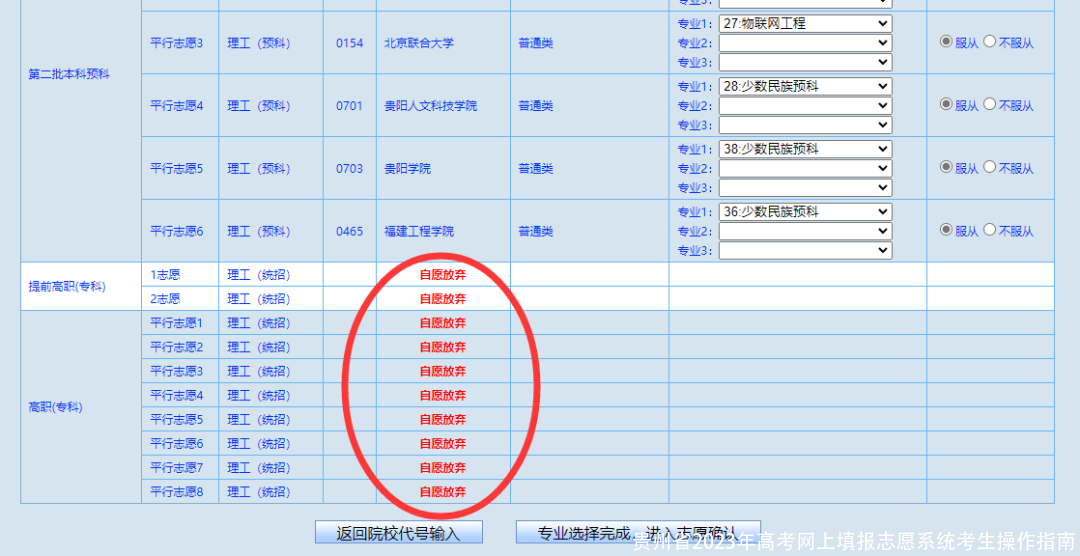Click school name 贵阳人文科技学院
Image resolution: width=1080 pixels, height=556 pixels.
point(430,105)
